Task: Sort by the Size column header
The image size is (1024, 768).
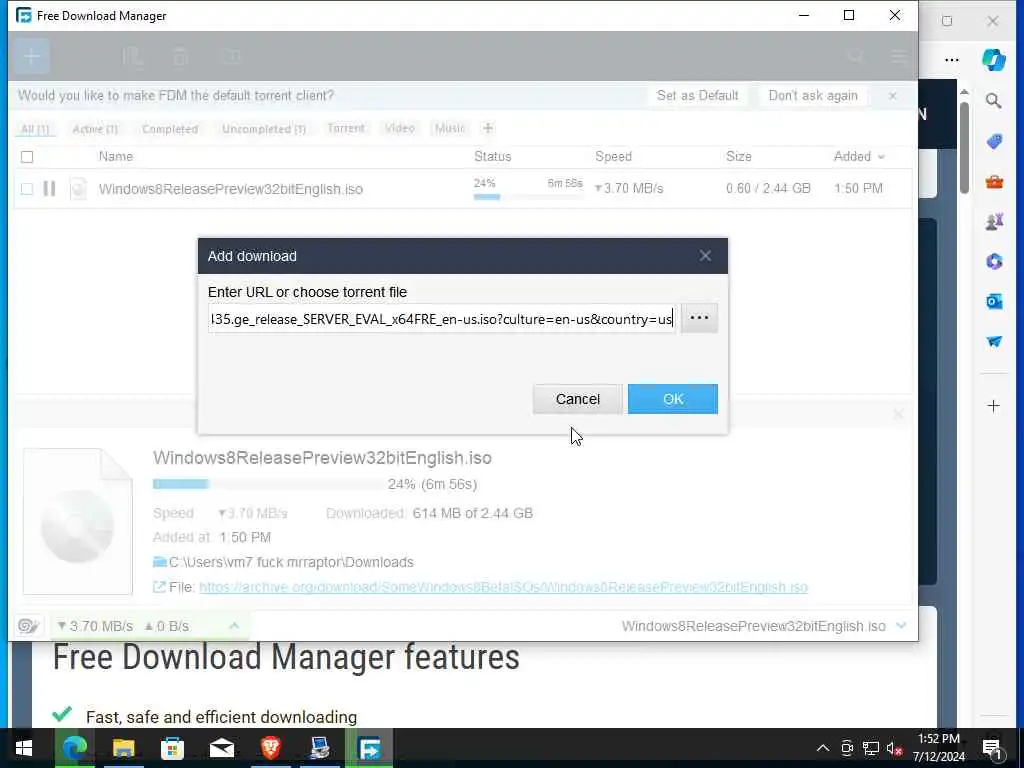Action: click(x=739, y=157)
